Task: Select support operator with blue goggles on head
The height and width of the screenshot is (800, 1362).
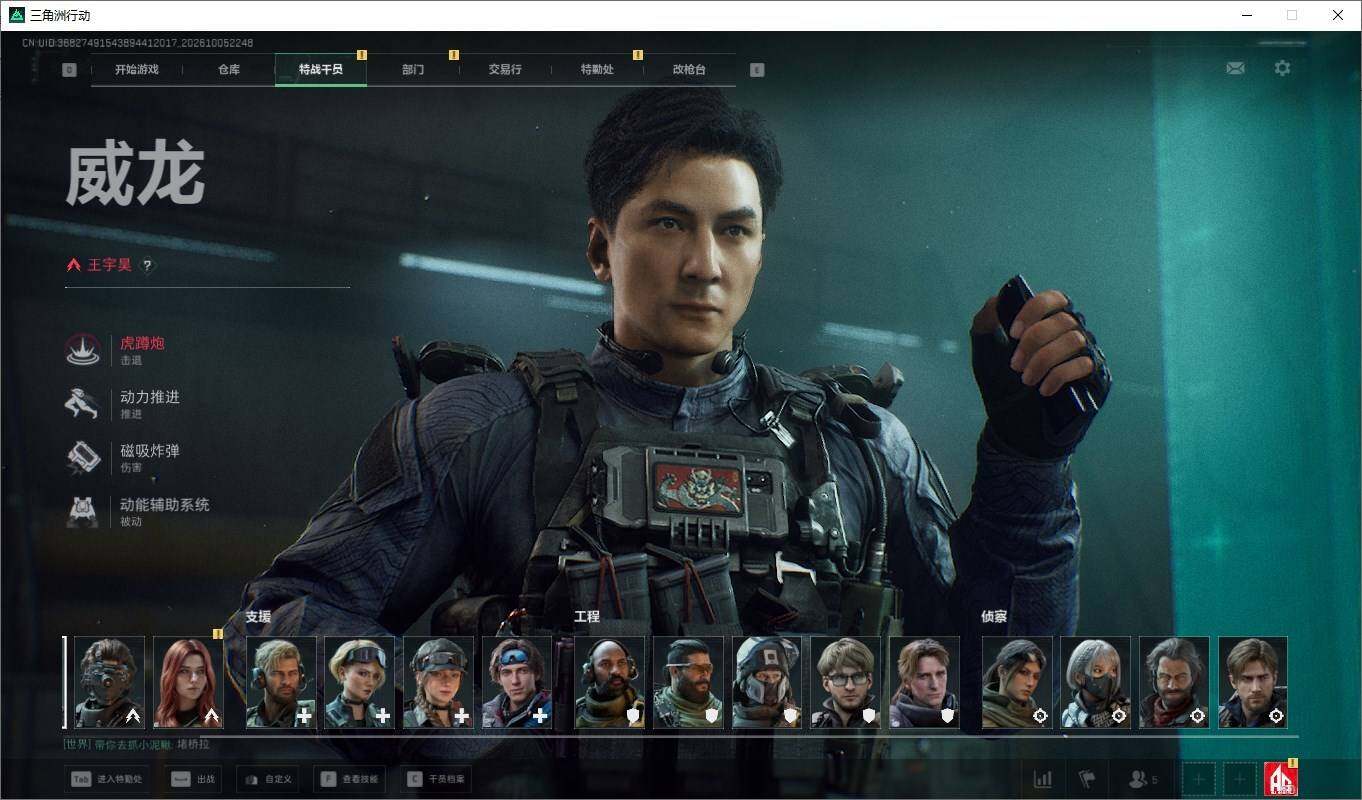Action: (517, 682)
